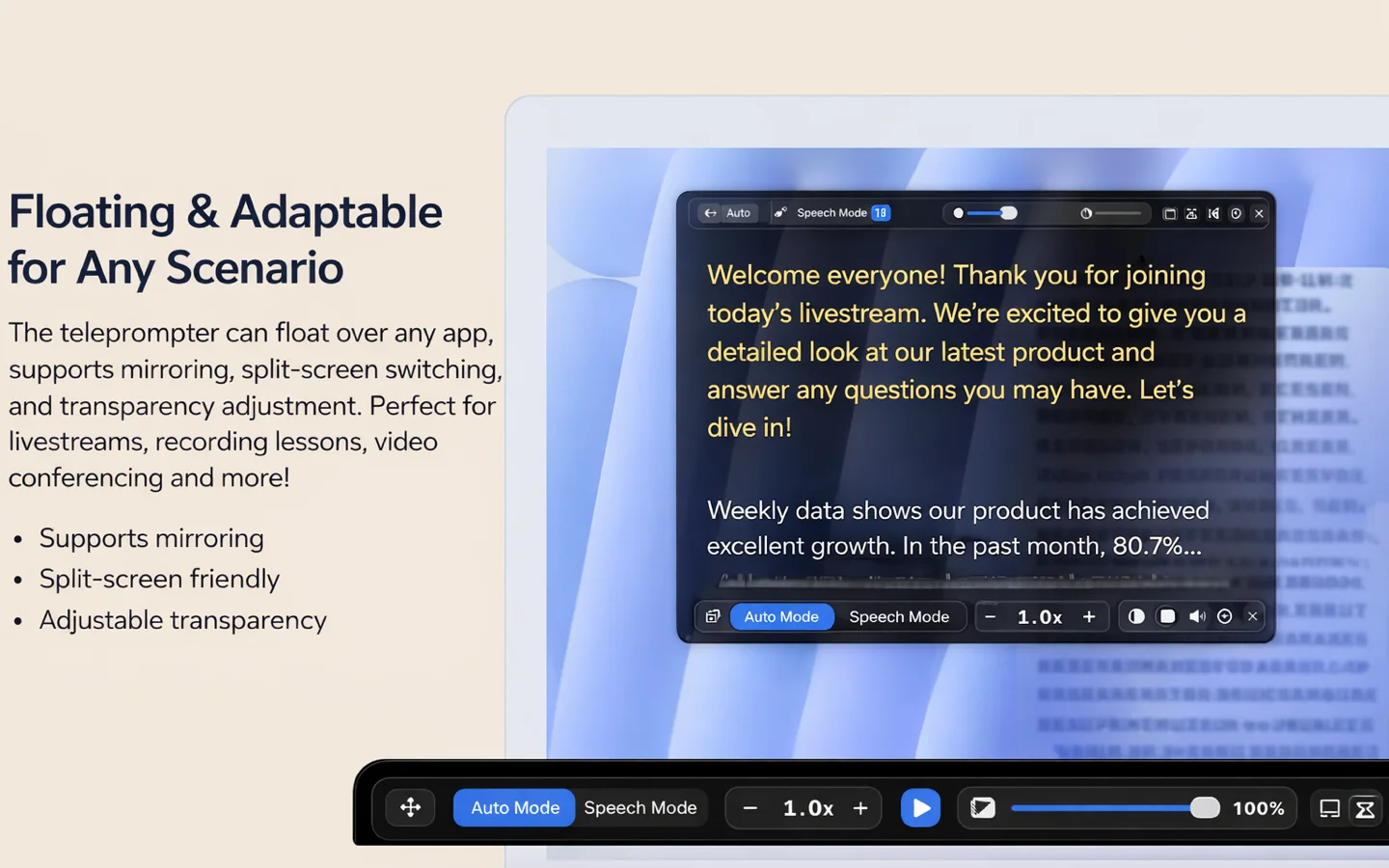Viewport: 1389px width, 868px height.
Task: Increase speed with the large toolbar plus button
Action: (860, 808)
